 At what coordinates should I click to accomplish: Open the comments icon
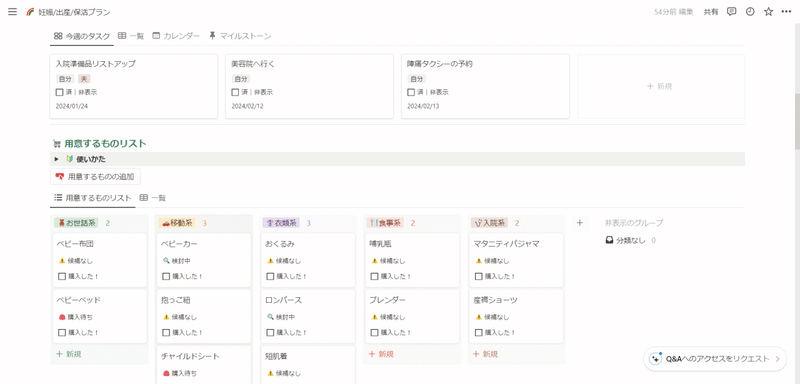pyautogui.click(x=732, y=12)
